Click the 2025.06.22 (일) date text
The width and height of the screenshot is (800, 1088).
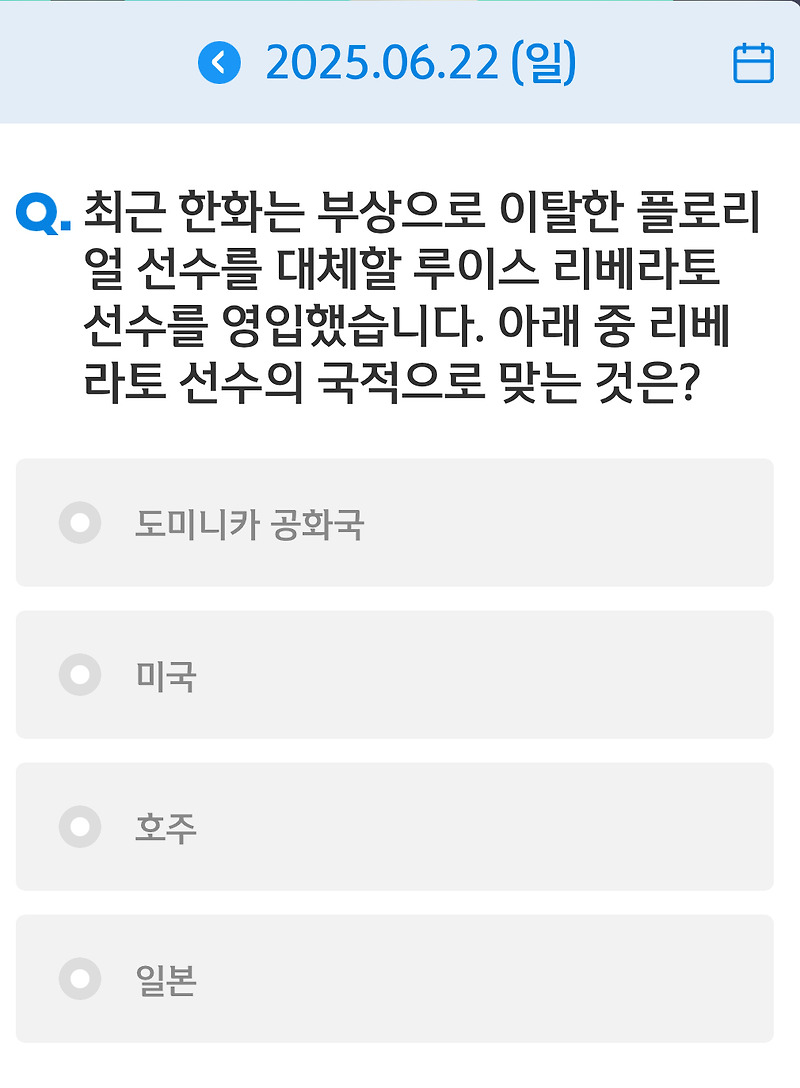[x=420, y=63]
